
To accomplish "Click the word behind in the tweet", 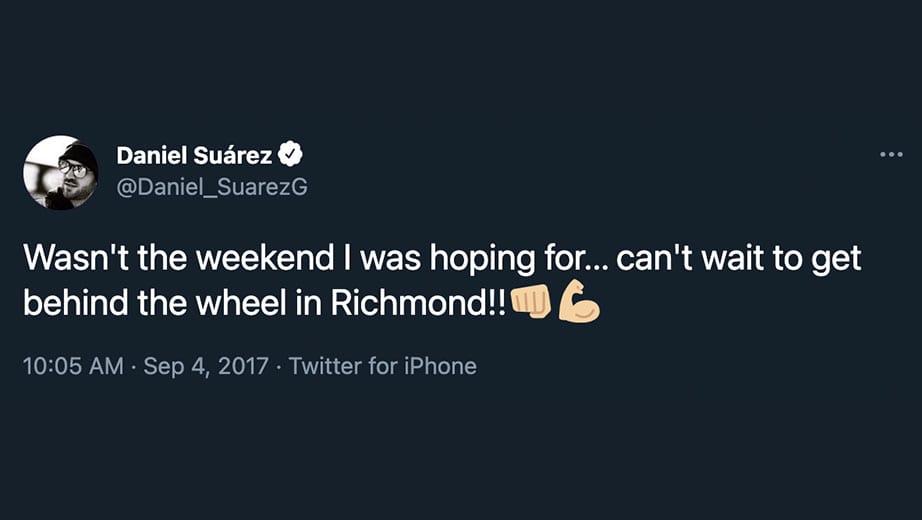I will (76, 303).
